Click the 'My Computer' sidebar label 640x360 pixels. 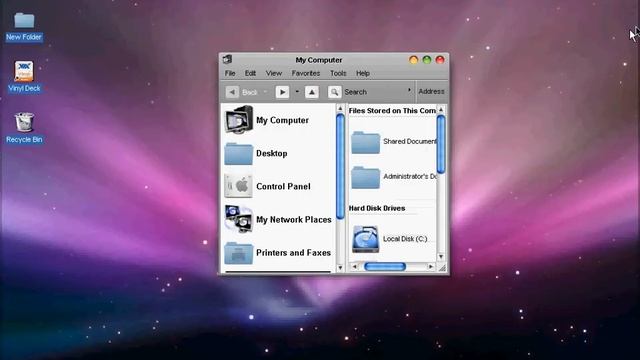pyautogui.click(x=282, y=120)
